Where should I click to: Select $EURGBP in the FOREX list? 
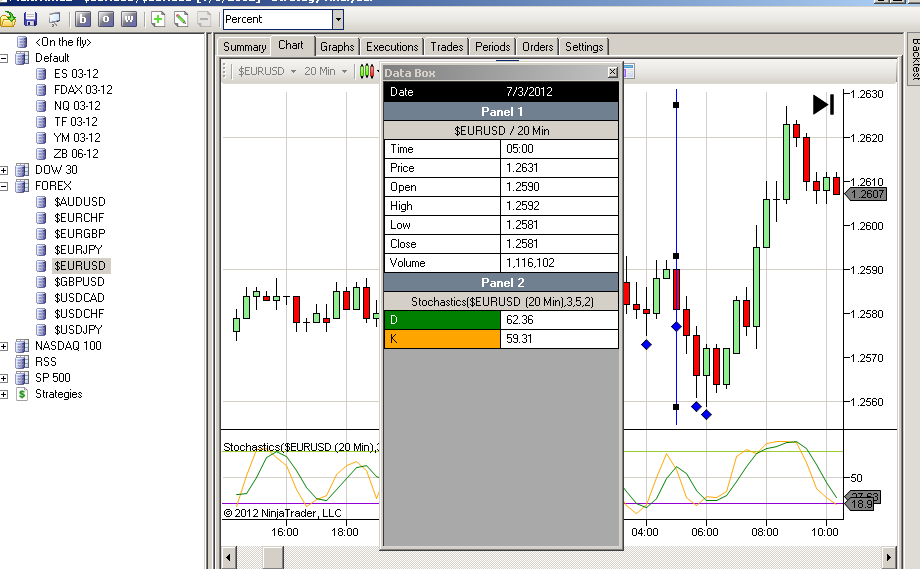click(80, 234)
